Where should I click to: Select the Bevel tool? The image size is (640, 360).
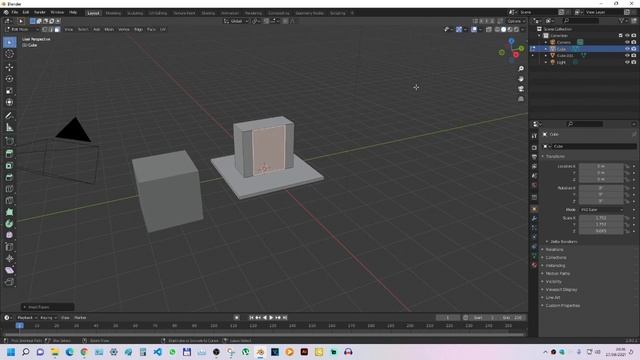click(x=9, y=177)
